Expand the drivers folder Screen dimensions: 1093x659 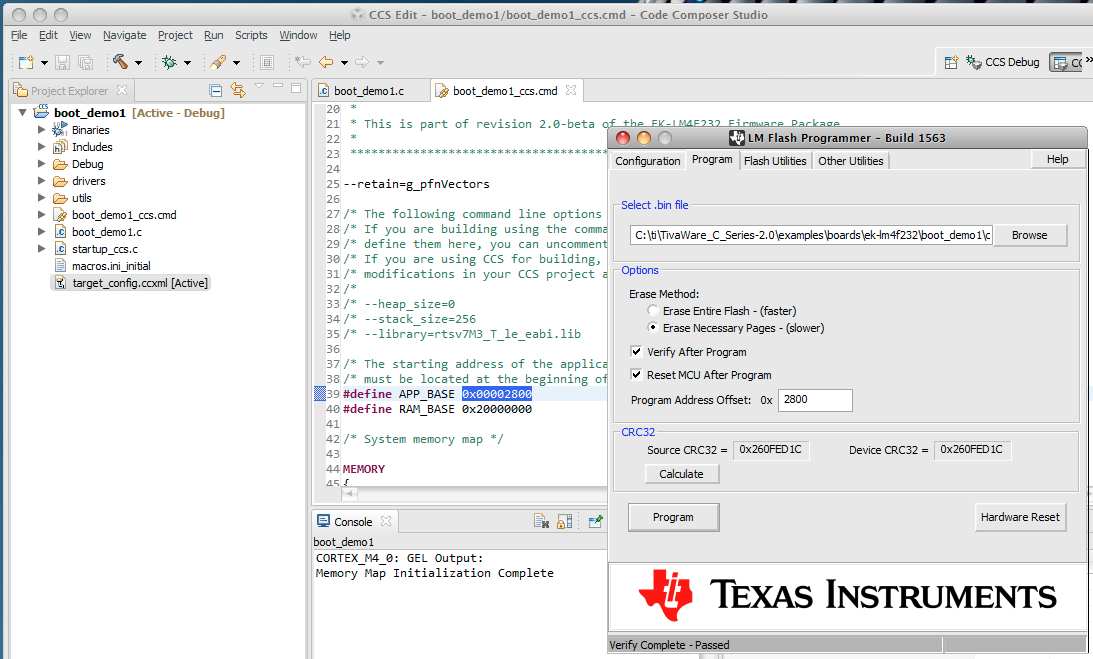point(41,181)
